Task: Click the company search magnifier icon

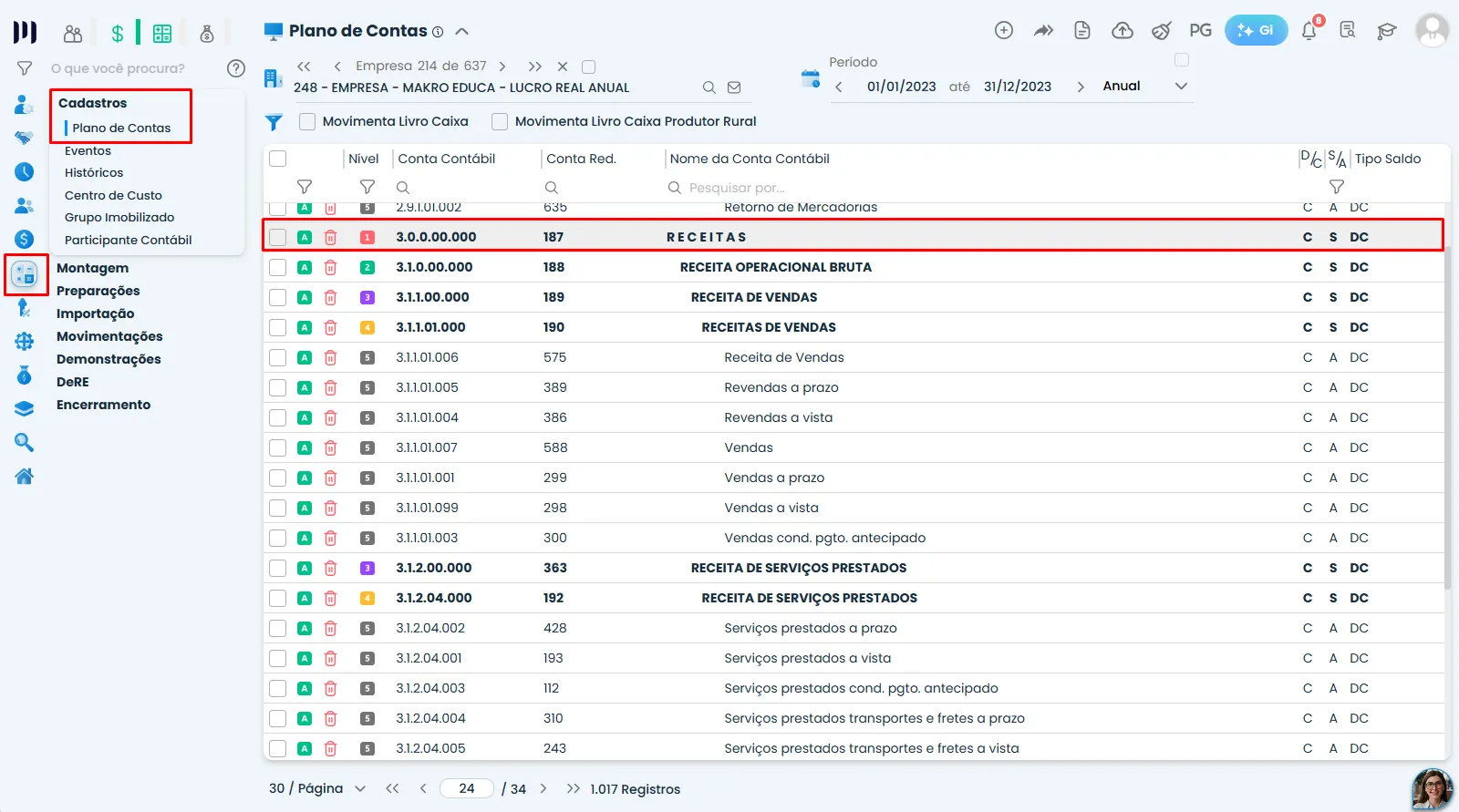Action: [x=709, y=87]
